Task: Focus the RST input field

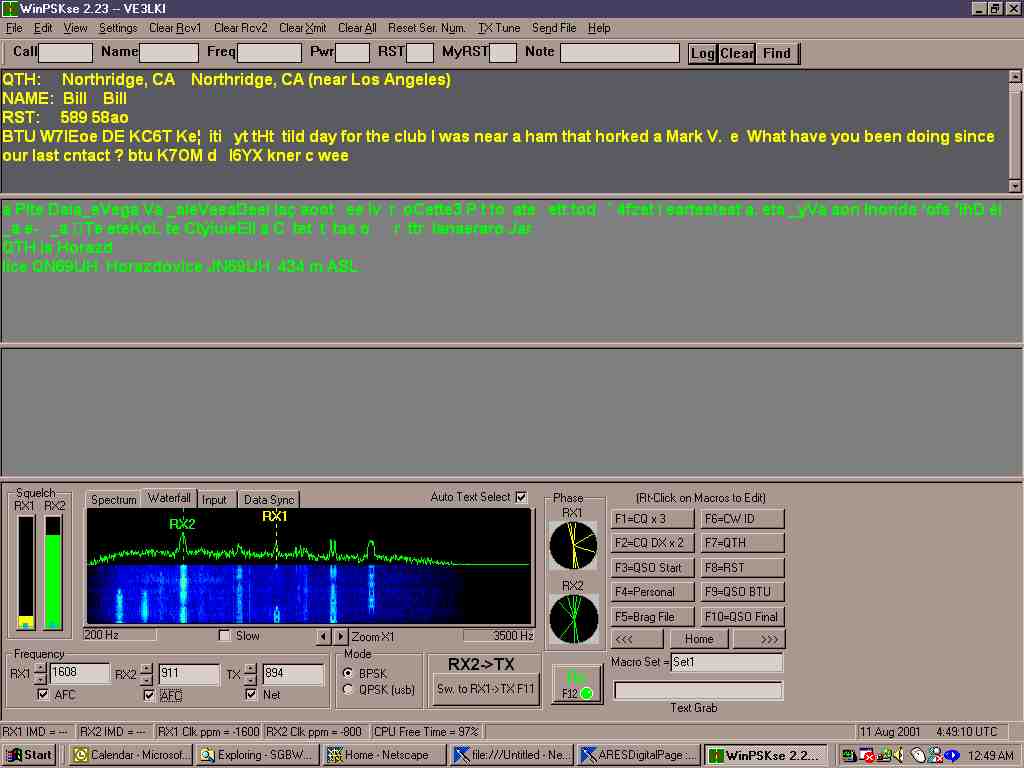Action: [419, 52]
